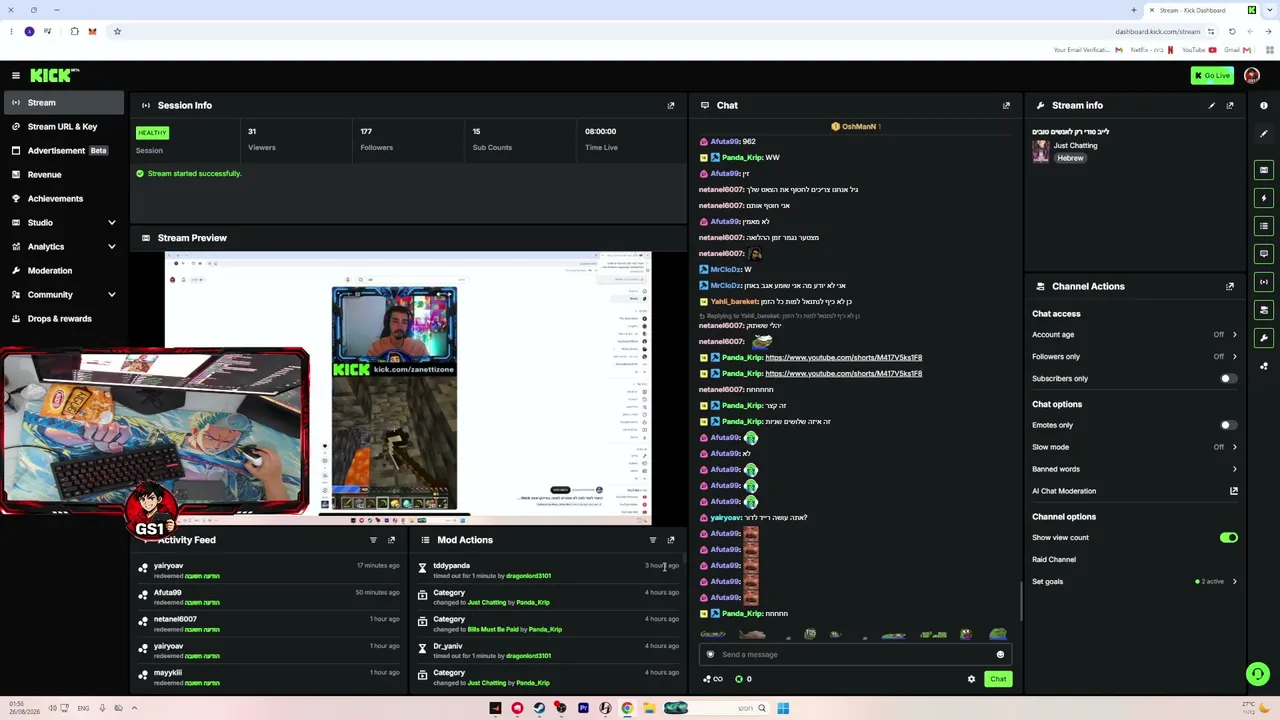Click OshManN pinned name atop chat
The height and width of the screenshot is (720, 1280).
click(859, 127)
